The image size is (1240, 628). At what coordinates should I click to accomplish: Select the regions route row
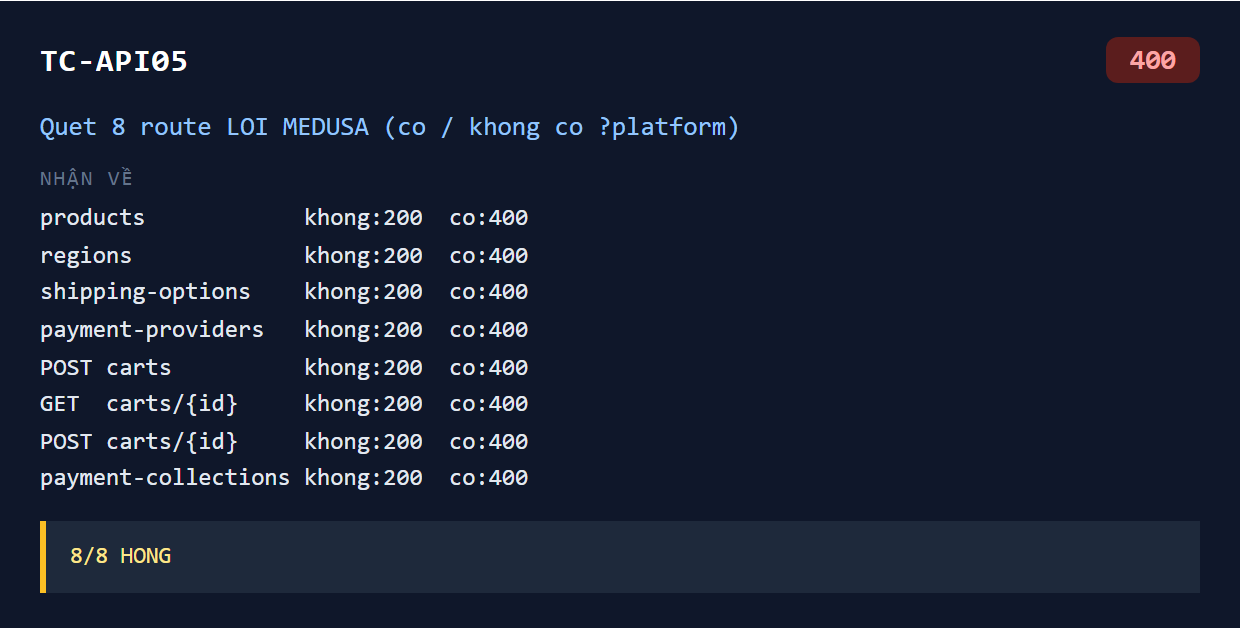284,255
